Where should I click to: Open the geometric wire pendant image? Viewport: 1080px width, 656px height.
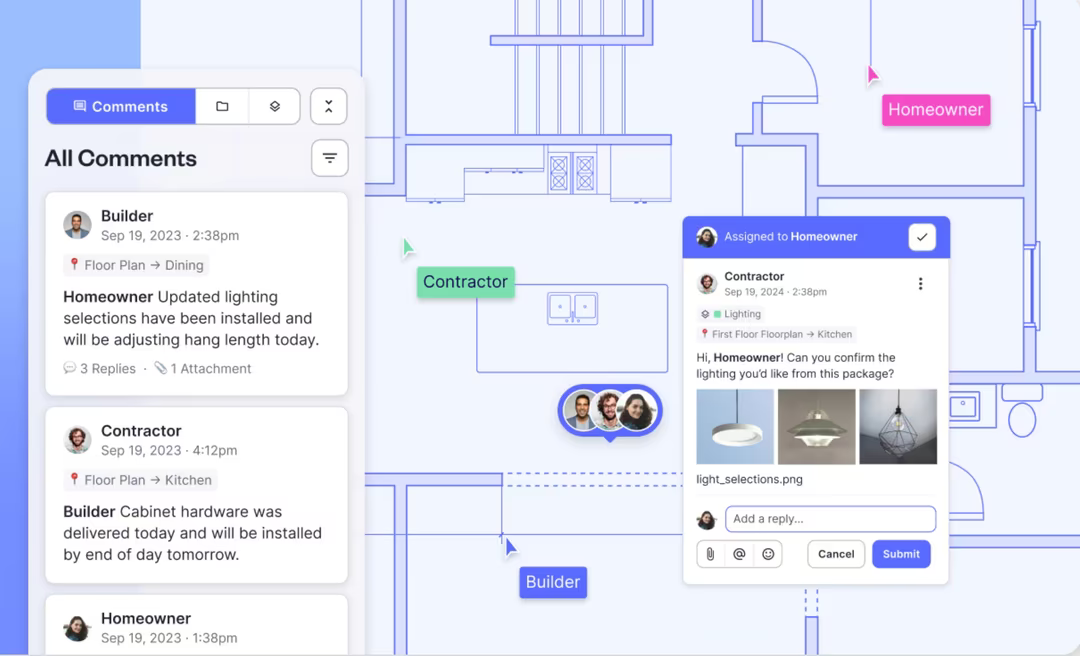[x=898, y=427]
